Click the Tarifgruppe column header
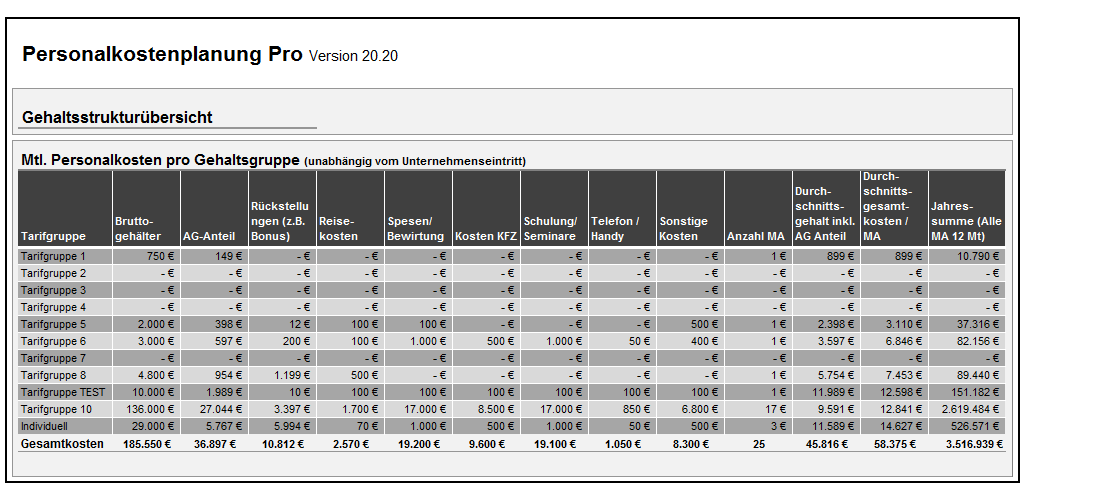 [53, 237]
